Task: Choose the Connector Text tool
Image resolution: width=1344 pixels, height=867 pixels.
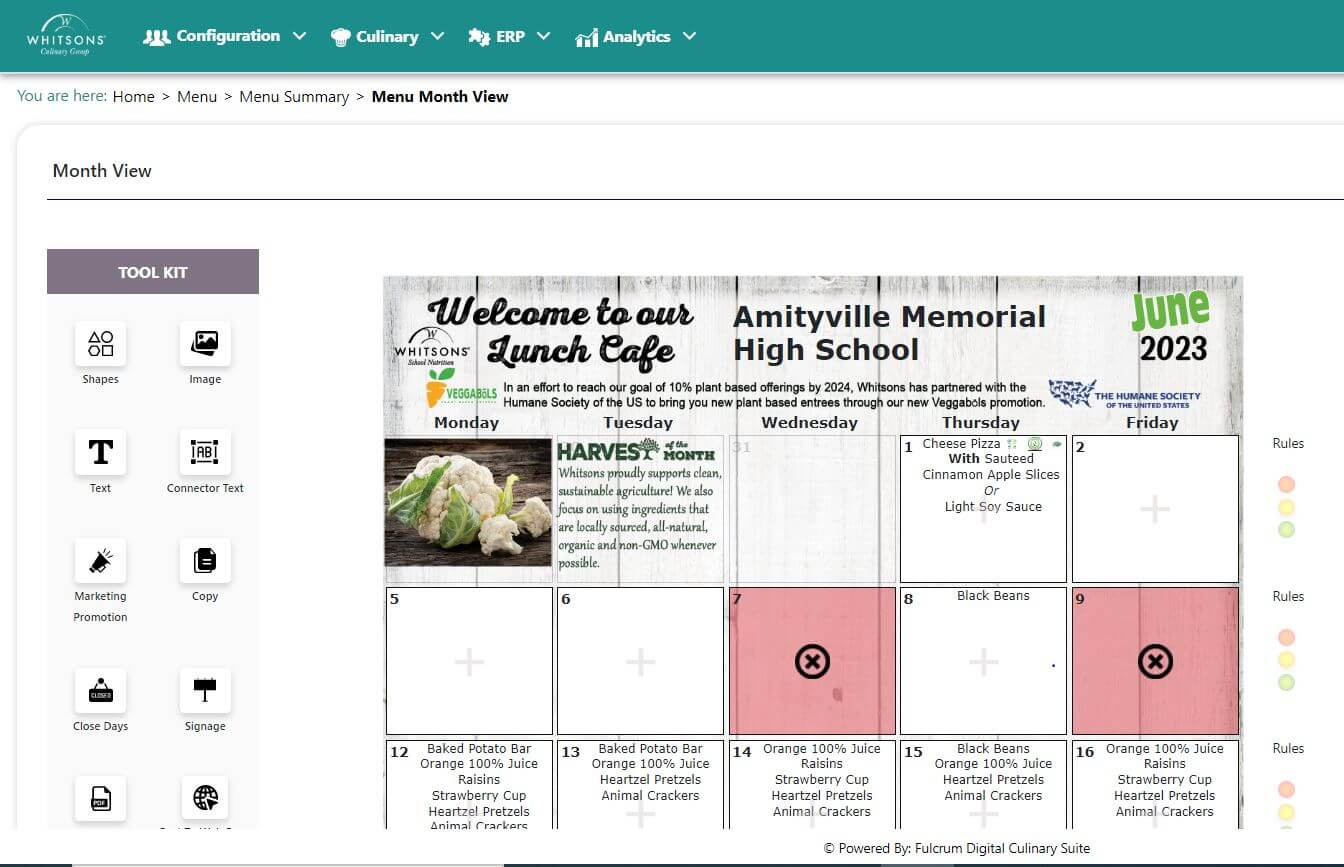Action: coord(205,453)
